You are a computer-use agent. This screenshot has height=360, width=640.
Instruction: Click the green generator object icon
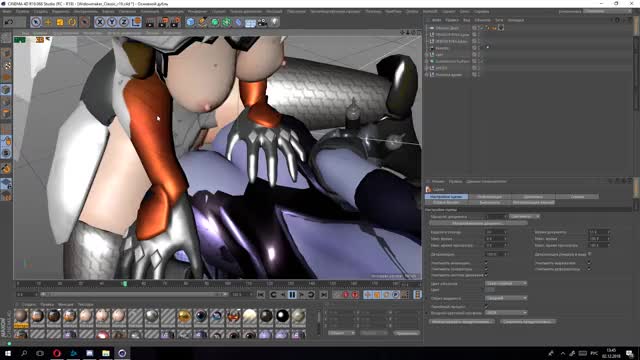tap(215, 22)
